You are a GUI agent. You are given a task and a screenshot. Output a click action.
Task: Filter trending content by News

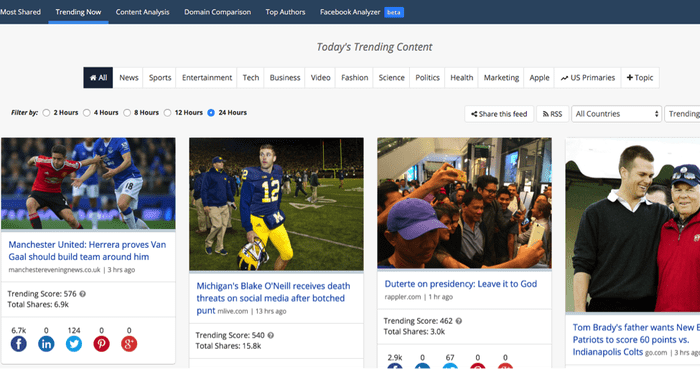click(x=129, y=78)
